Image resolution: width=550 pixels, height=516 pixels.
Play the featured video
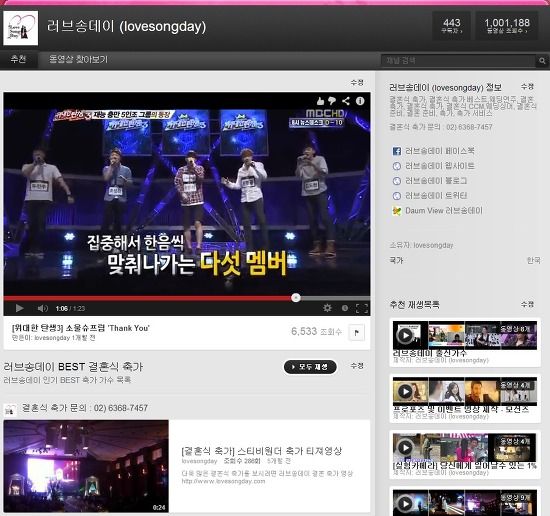pos(20,308)
